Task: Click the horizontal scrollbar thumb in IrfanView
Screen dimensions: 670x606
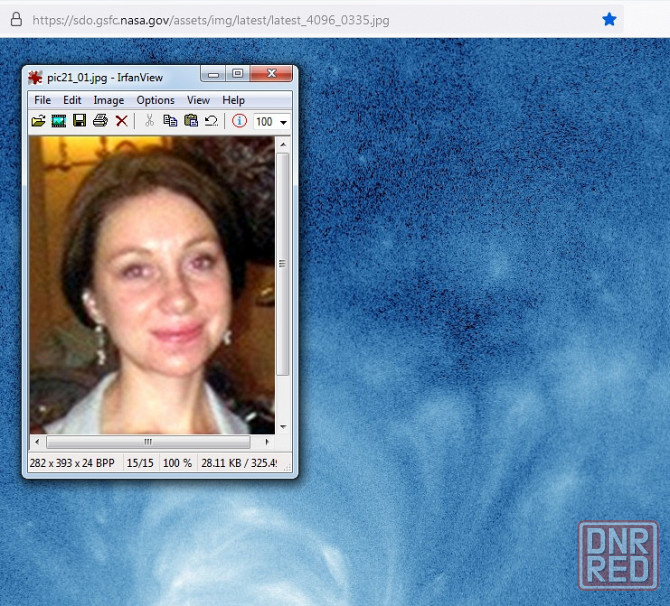Action: tap(148, 441)
